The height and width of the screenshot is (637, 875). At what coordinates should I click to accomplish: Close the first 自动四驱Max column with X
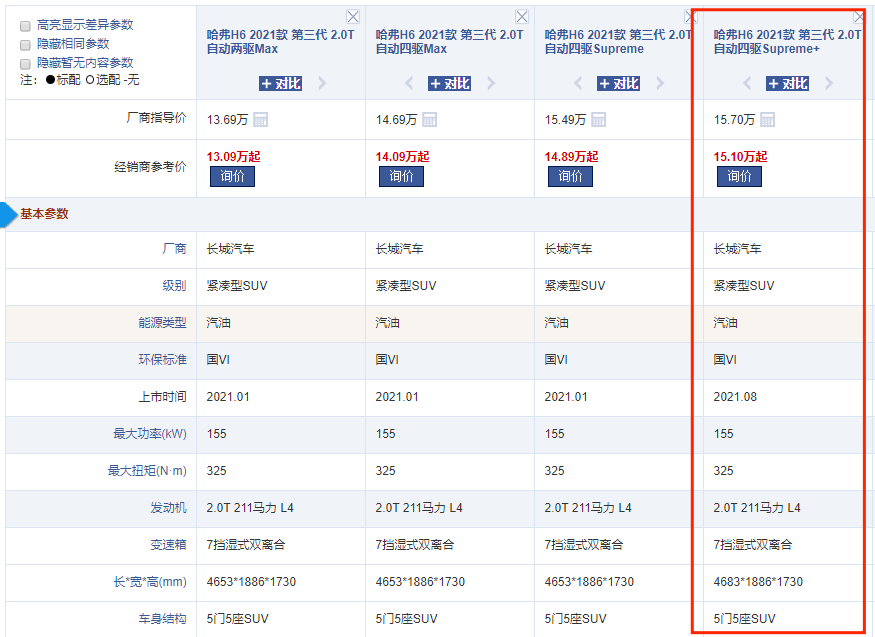[x=522, y=17]
